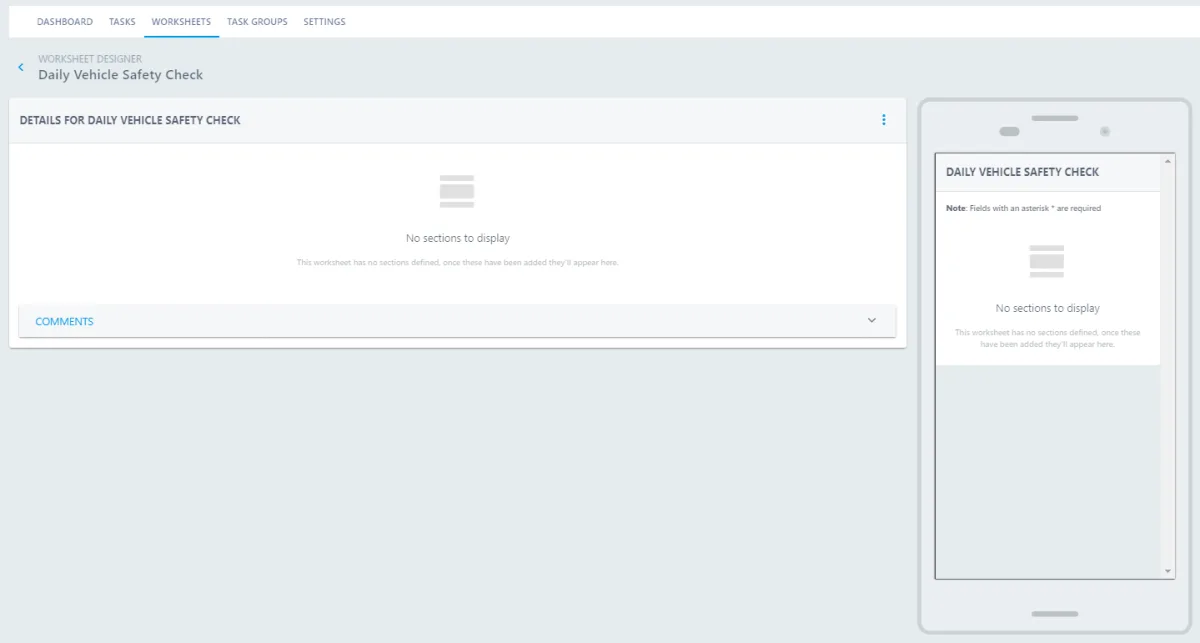The height and width of the screenshot is (643, 1200).
Task: Click the 'Fields with an asterisk' note
Action: [1023, 208]
